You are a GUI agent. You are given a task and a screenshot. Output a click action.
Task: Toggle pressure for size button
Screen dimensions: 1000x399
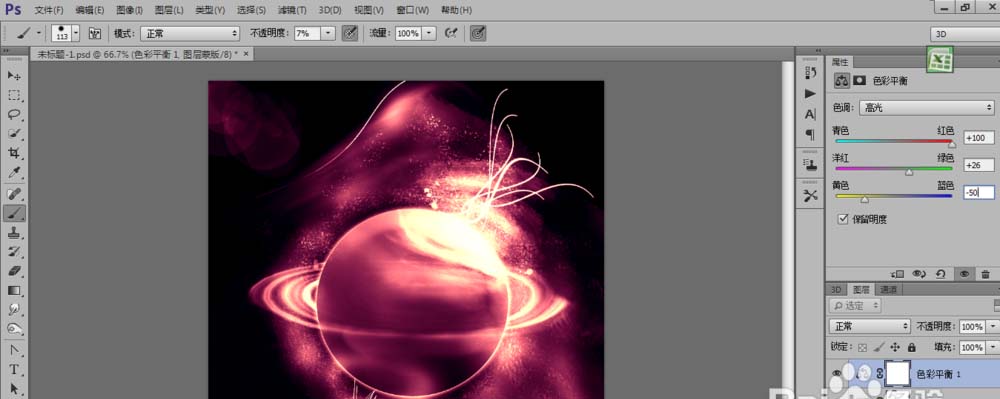[478, 33]
